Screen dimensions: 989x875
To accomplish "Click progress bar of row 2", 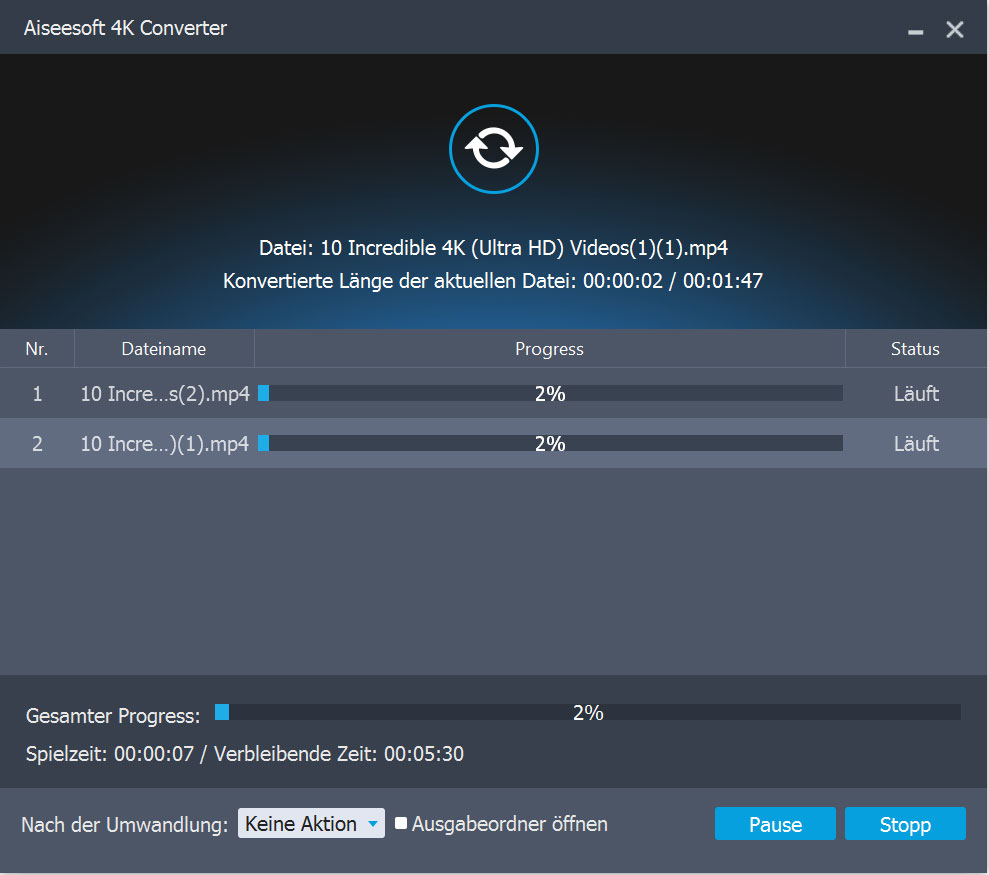I will click(x=550, y=443).
